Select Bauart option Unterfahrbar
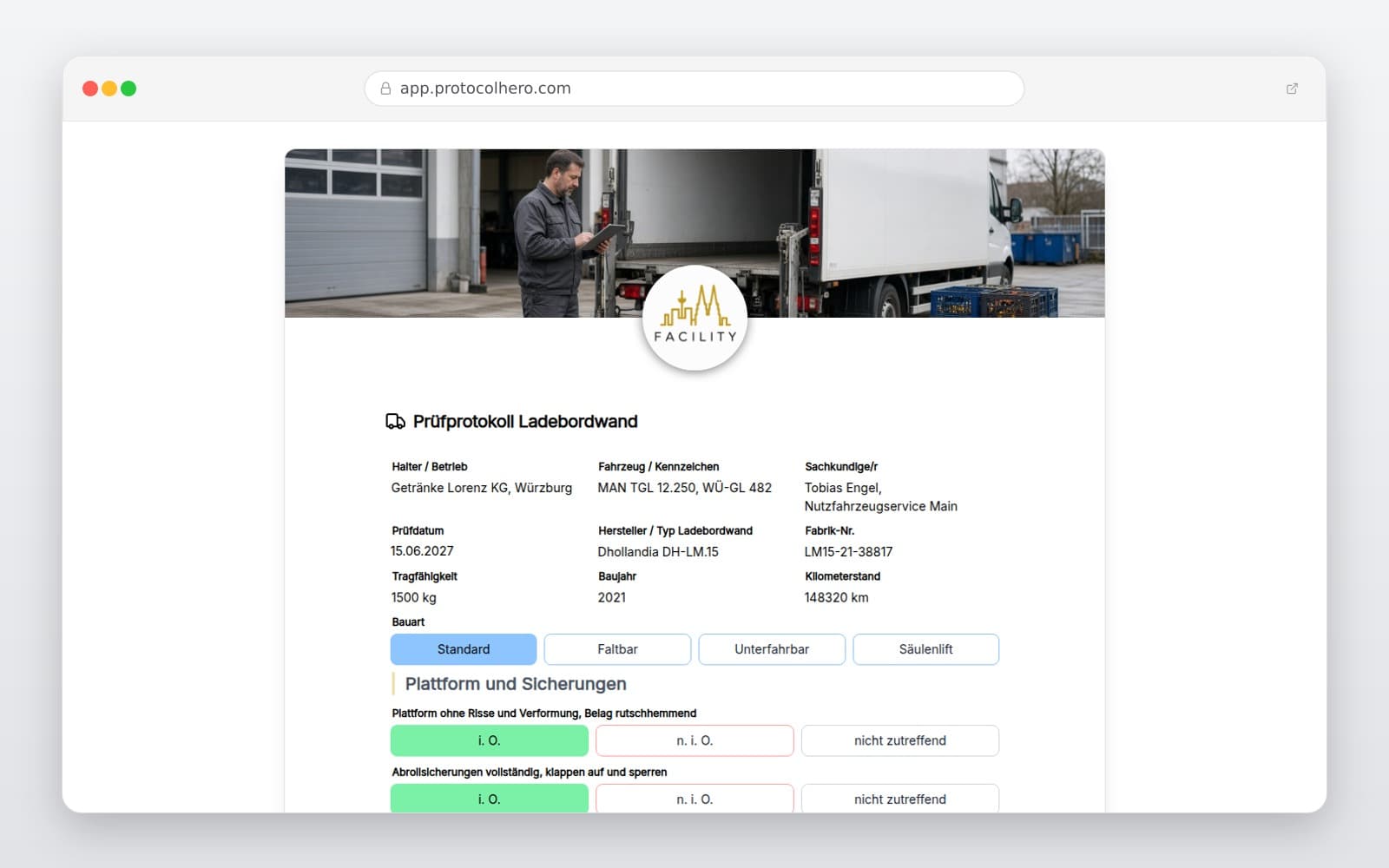The height and width of the screenshot is (868, 1389). [x=772, y=649]
